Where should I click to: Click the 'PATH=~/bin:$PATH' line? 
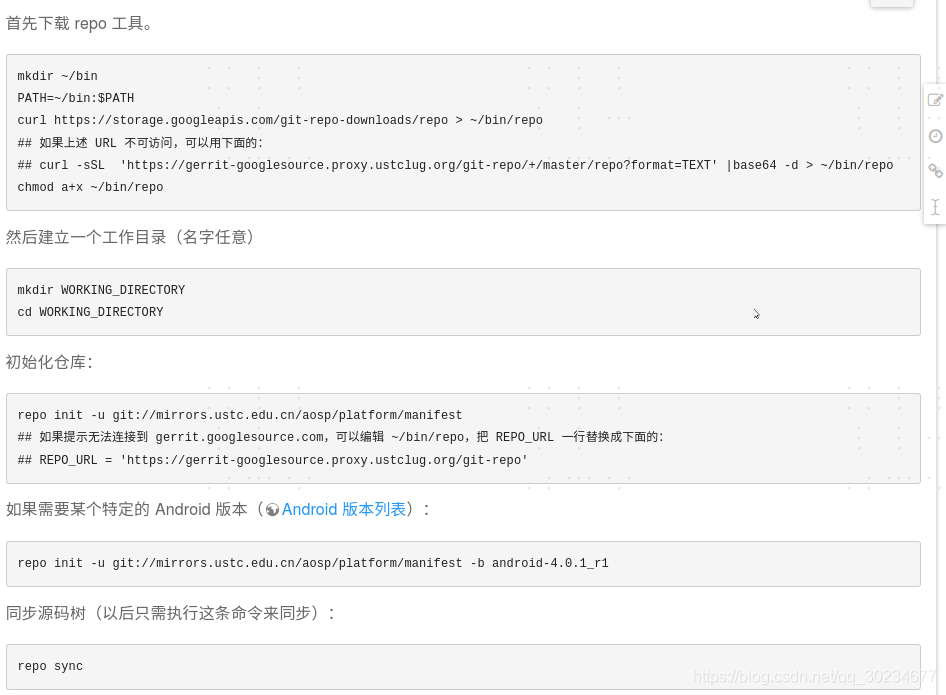(x=75, y=98)
